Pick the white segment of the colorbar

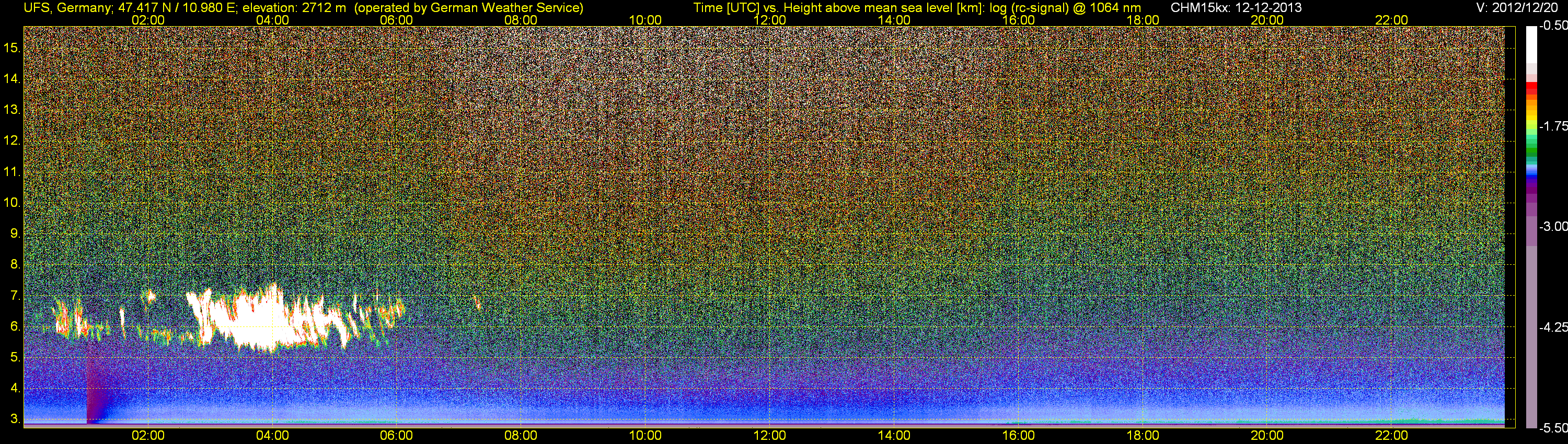[x=1531, y=44]
